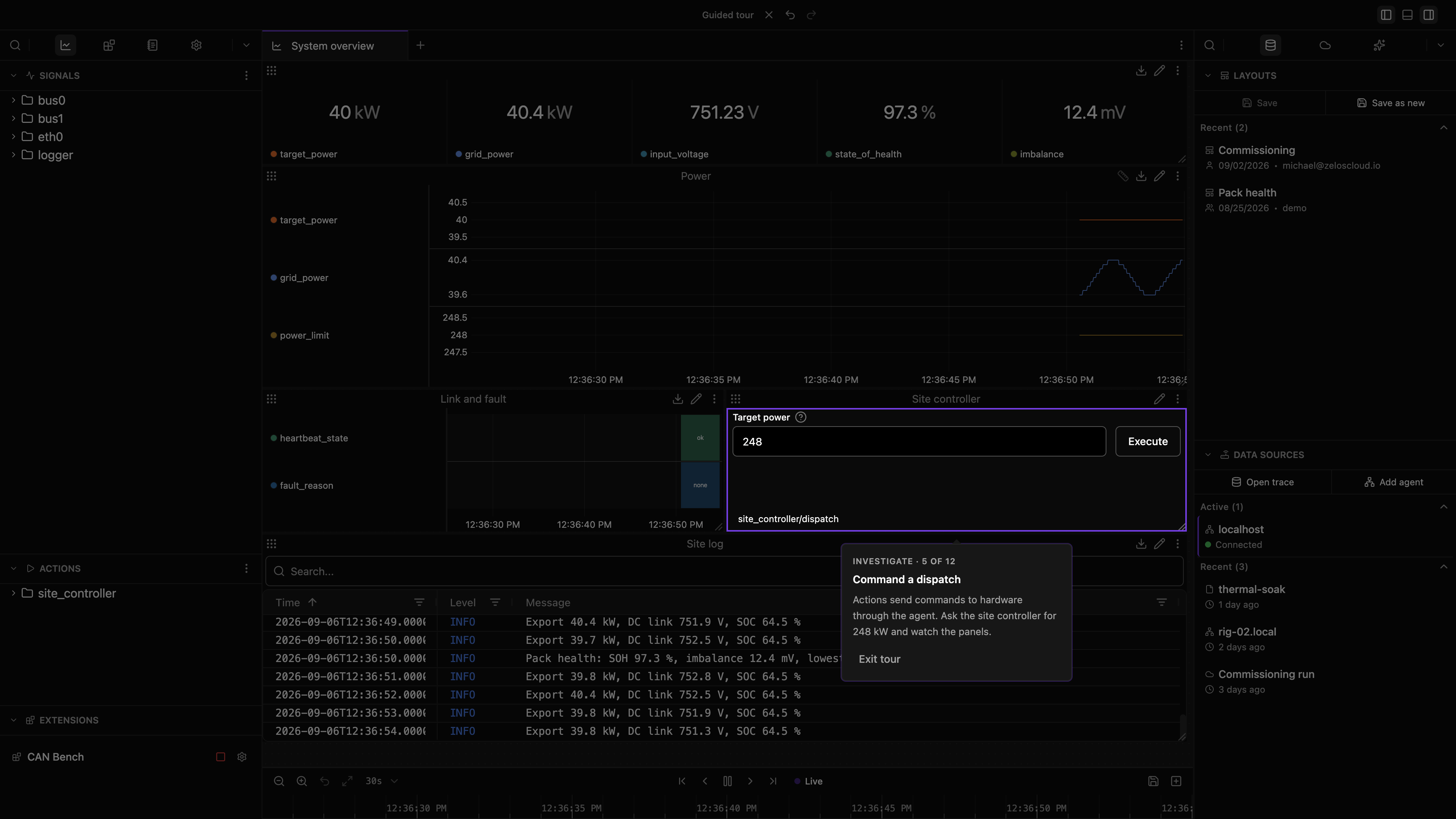Expand the bus1 folder
Screen dimensions: 1456x819
(x=14, y=118)
